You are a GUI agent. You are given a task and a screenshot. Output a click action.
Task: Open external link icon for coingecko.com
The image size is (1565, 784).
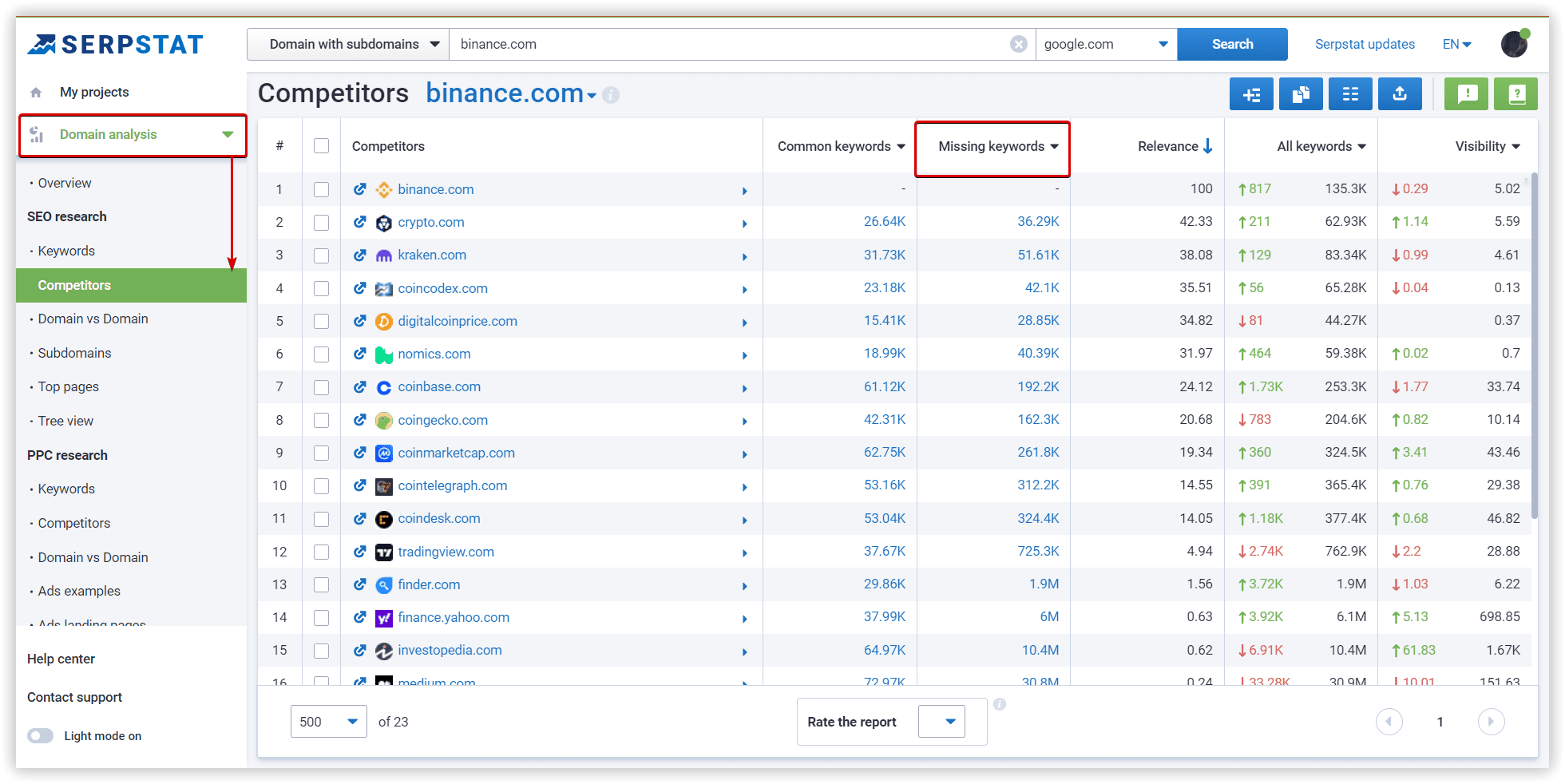pos(360,420)
